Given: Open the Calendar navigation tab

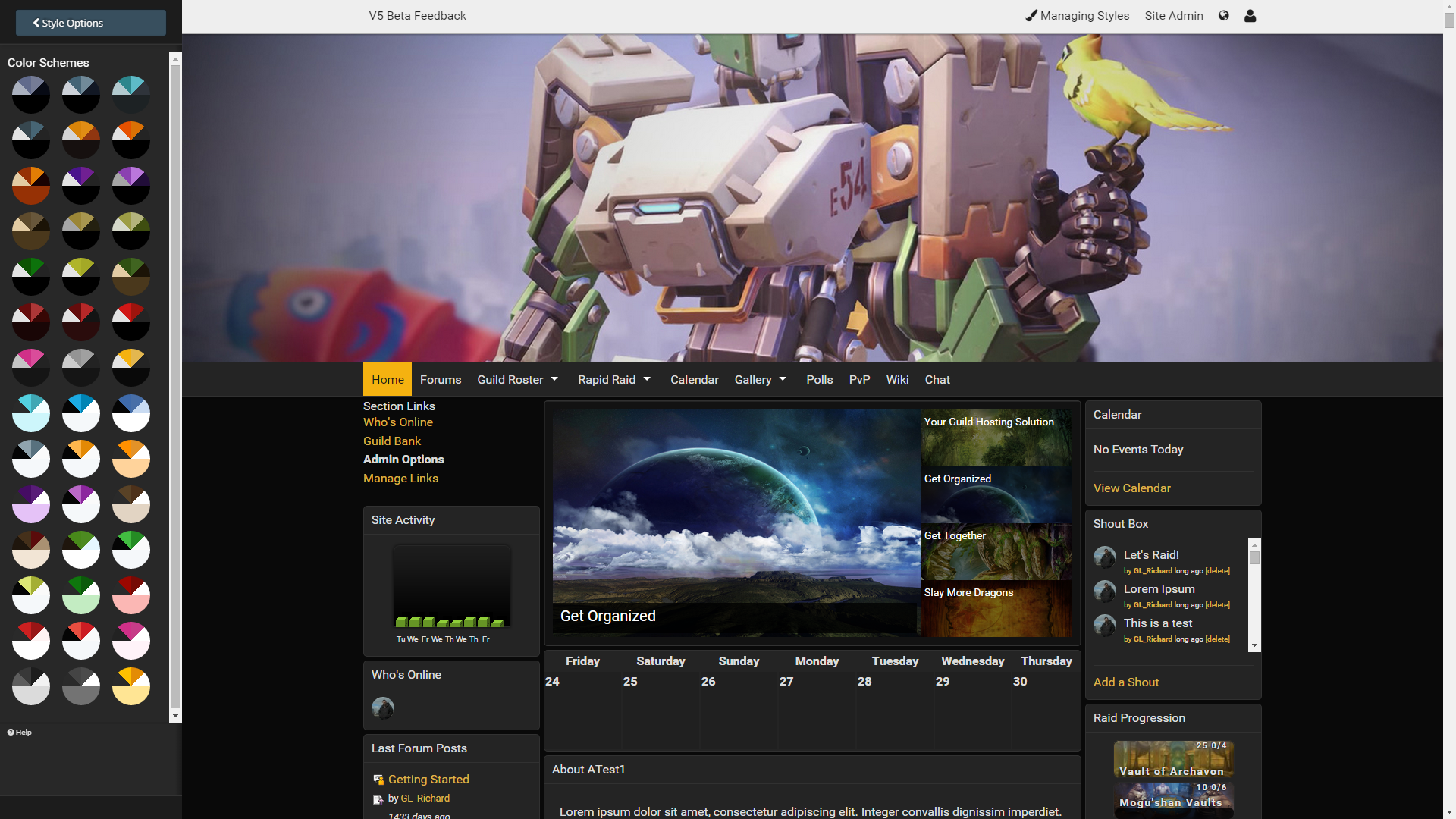Looking at the screenshot, I should (694, 379).
